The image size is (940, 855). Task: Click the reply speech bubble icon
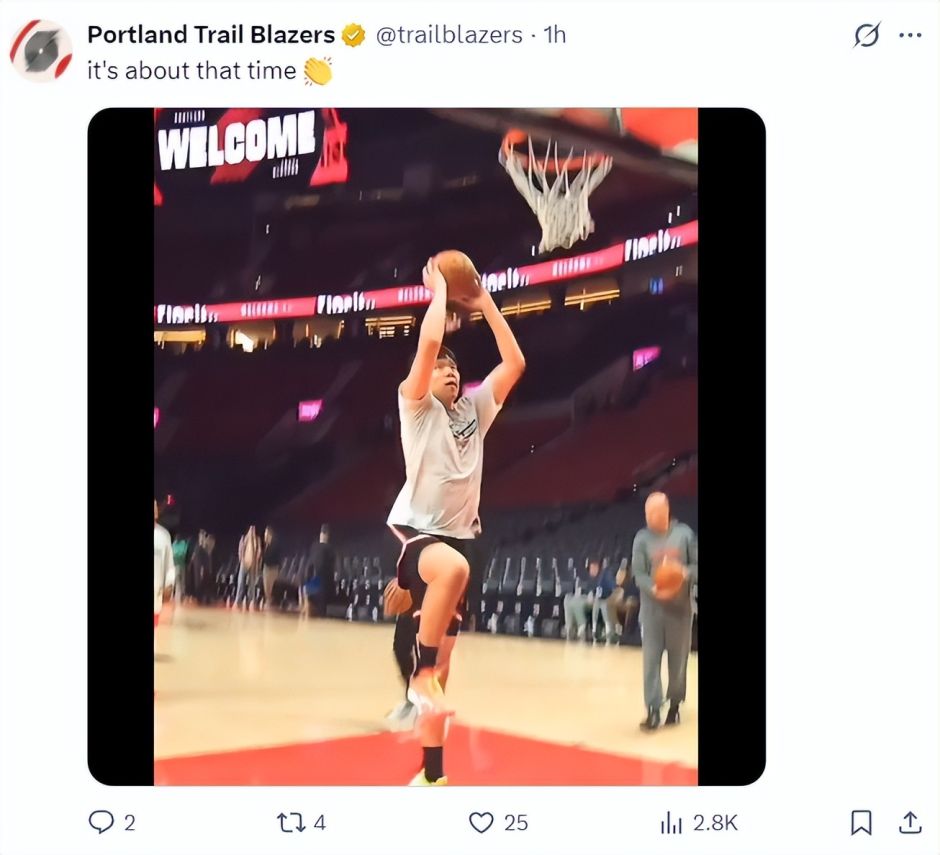pos(101,822)
